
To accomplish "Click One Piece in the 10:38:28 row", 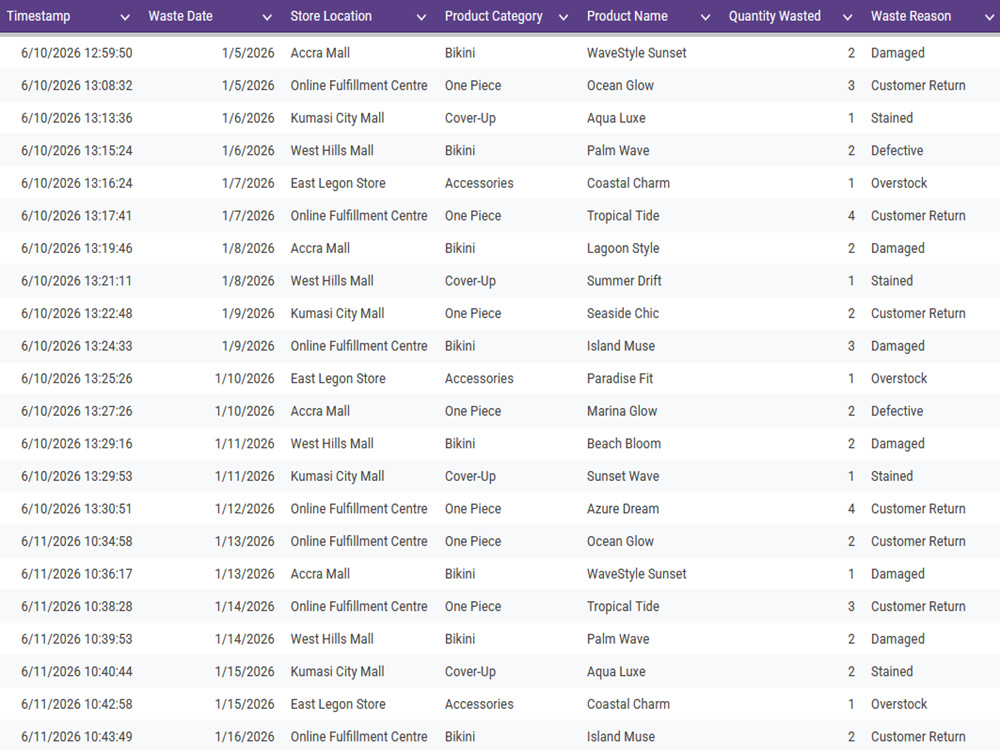I will click(473, 606).
